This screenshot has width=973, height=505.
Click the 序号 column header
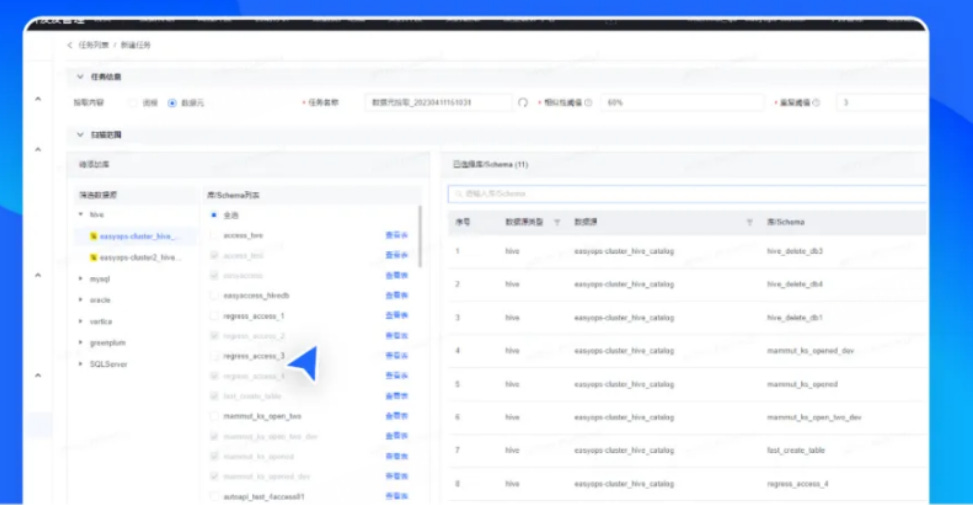pyautogui.click(x=463, y=222)
